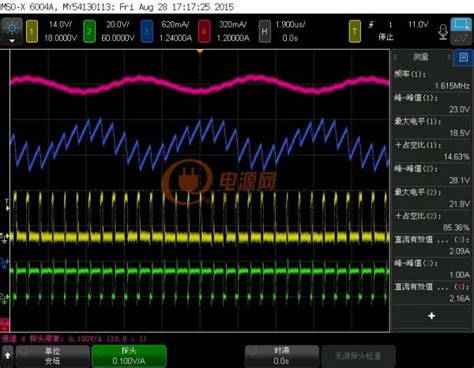Select the blue channel 3 badge
This screenshot has width=474, height=368.
tap(147, 31)
